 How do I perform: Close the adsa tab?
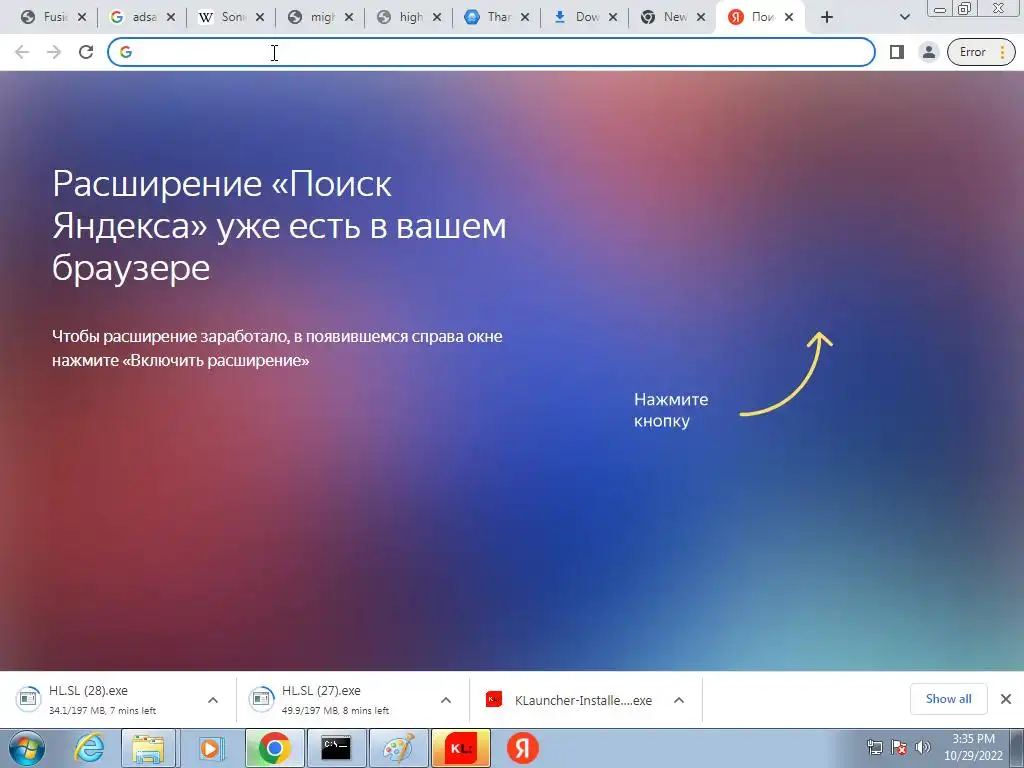coord(171,18)
